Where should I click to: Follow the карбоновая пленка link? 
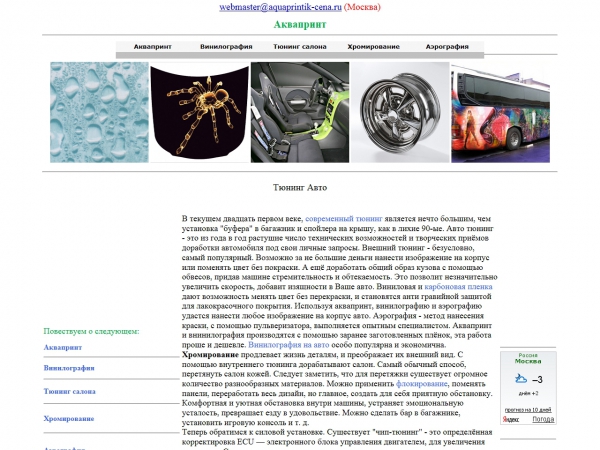[458, 287]
